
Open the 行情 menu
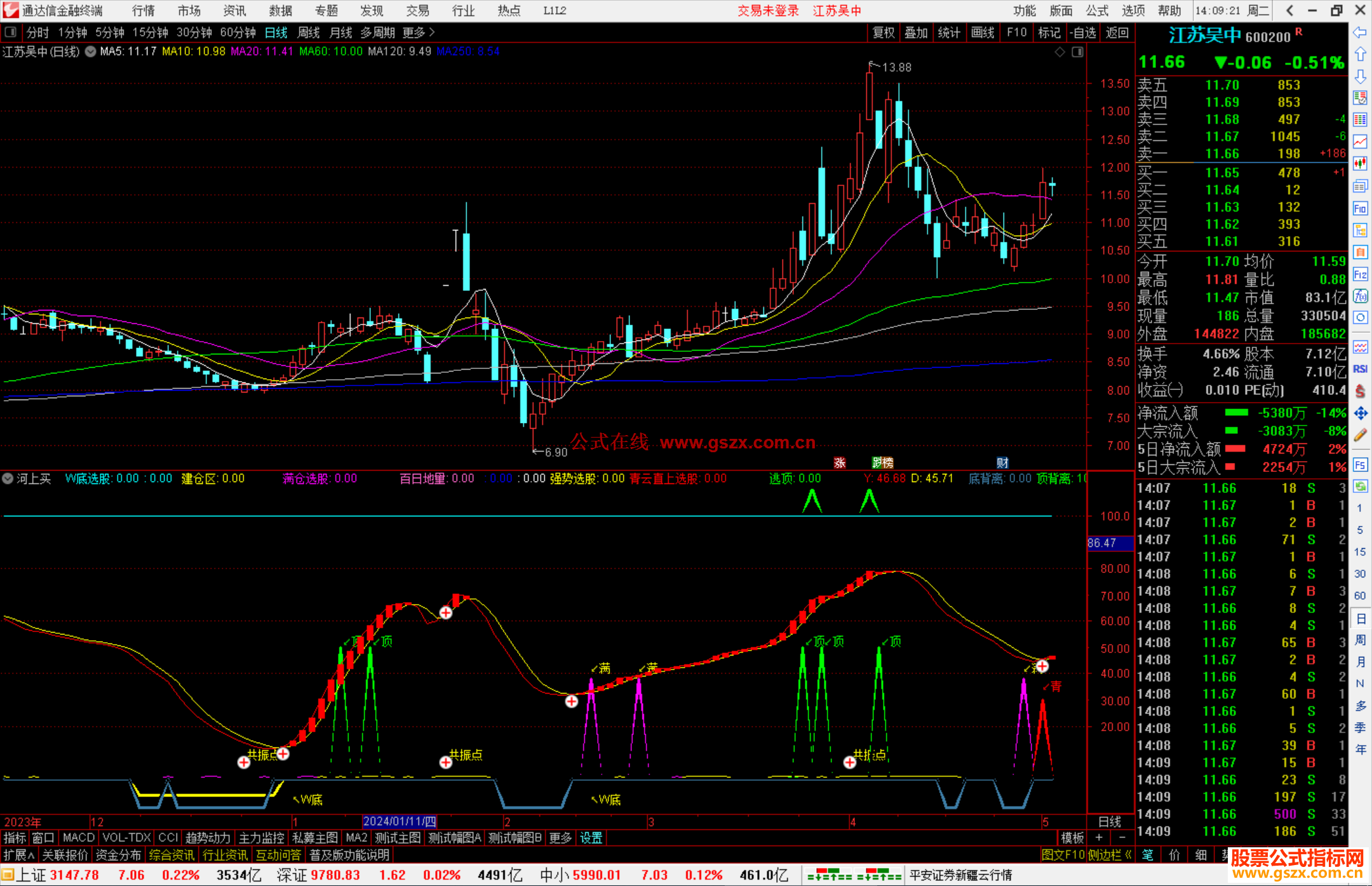tap(143, 11)
